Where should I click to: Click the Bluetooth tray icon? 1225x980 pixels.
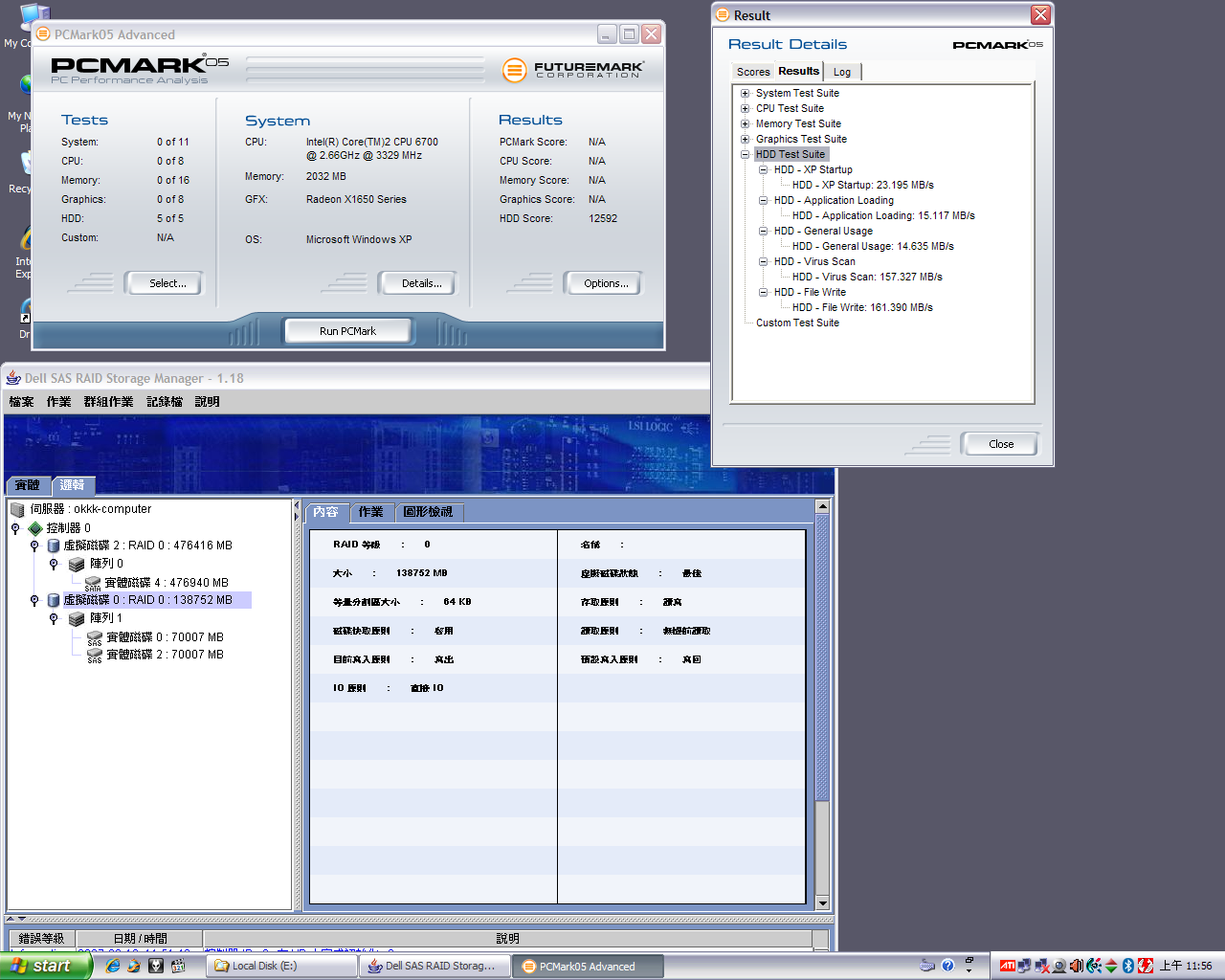click(x=1128, y=966)
